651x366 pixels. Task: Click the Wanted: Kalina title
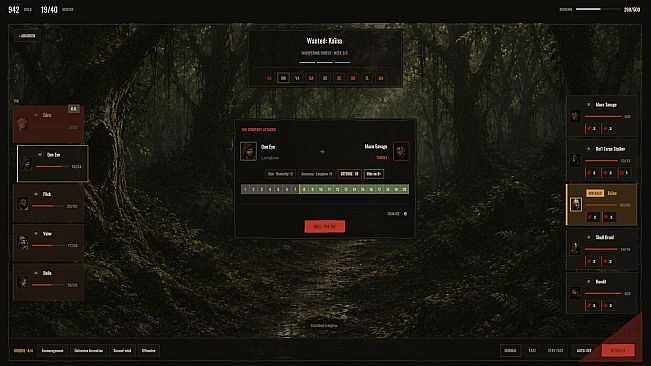tap(325, 41)
